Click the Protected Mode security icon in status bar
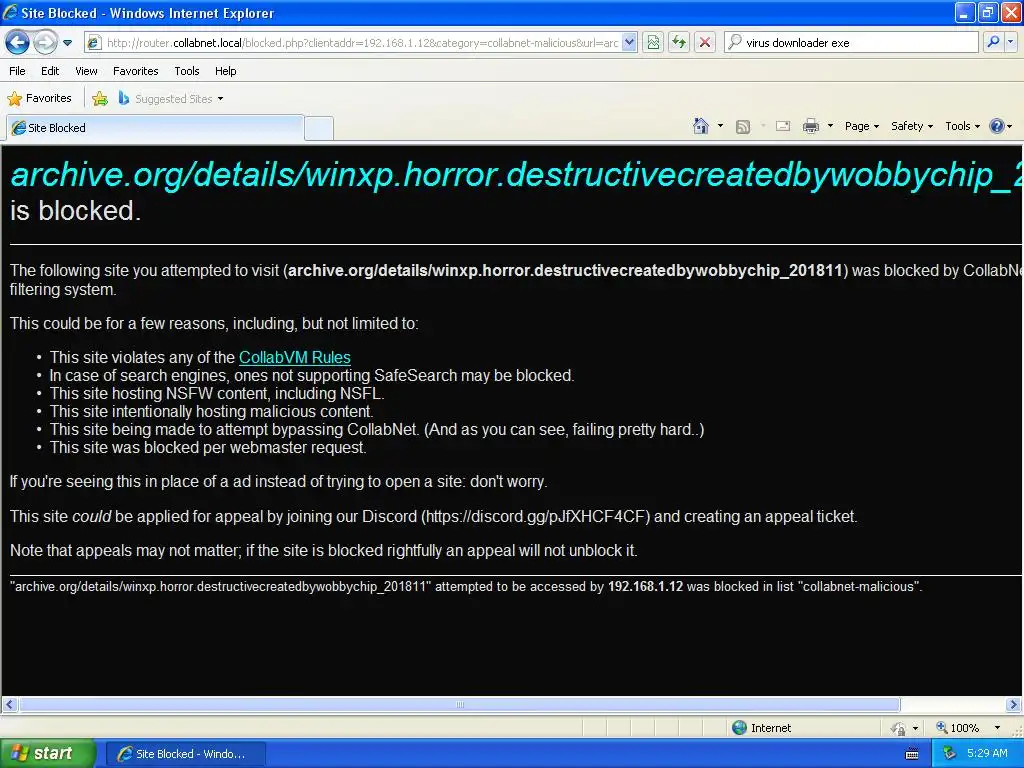The image size is (1024, 768). pyautogui.click(x=899, y=728)
